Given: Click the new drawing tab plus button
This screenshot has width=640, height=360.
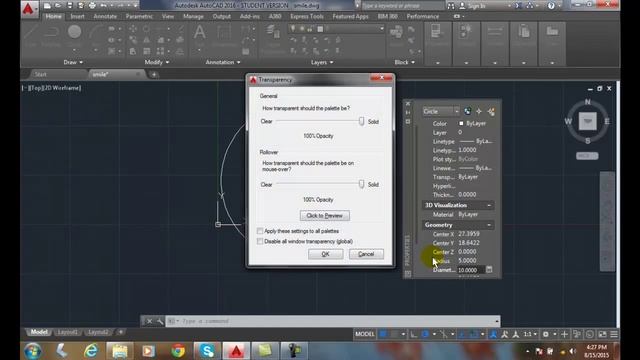Looking at the screenshot, I should coord(154,74).
